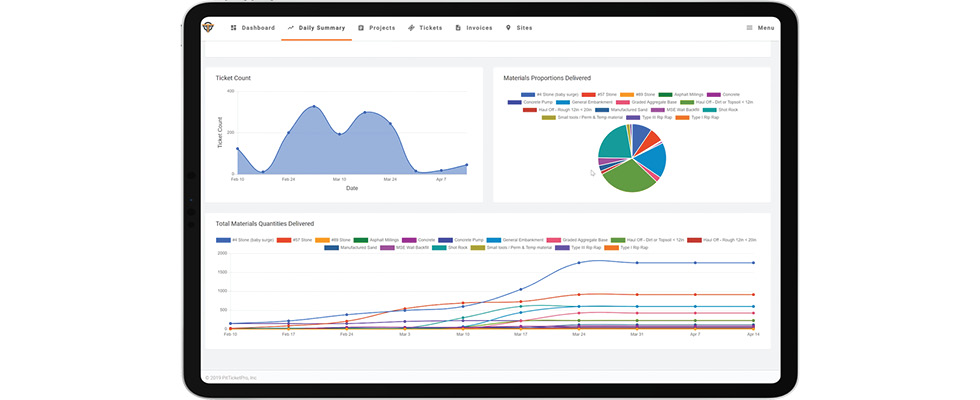Open the Sites page link
980x400 pixels.
[524, 28]
